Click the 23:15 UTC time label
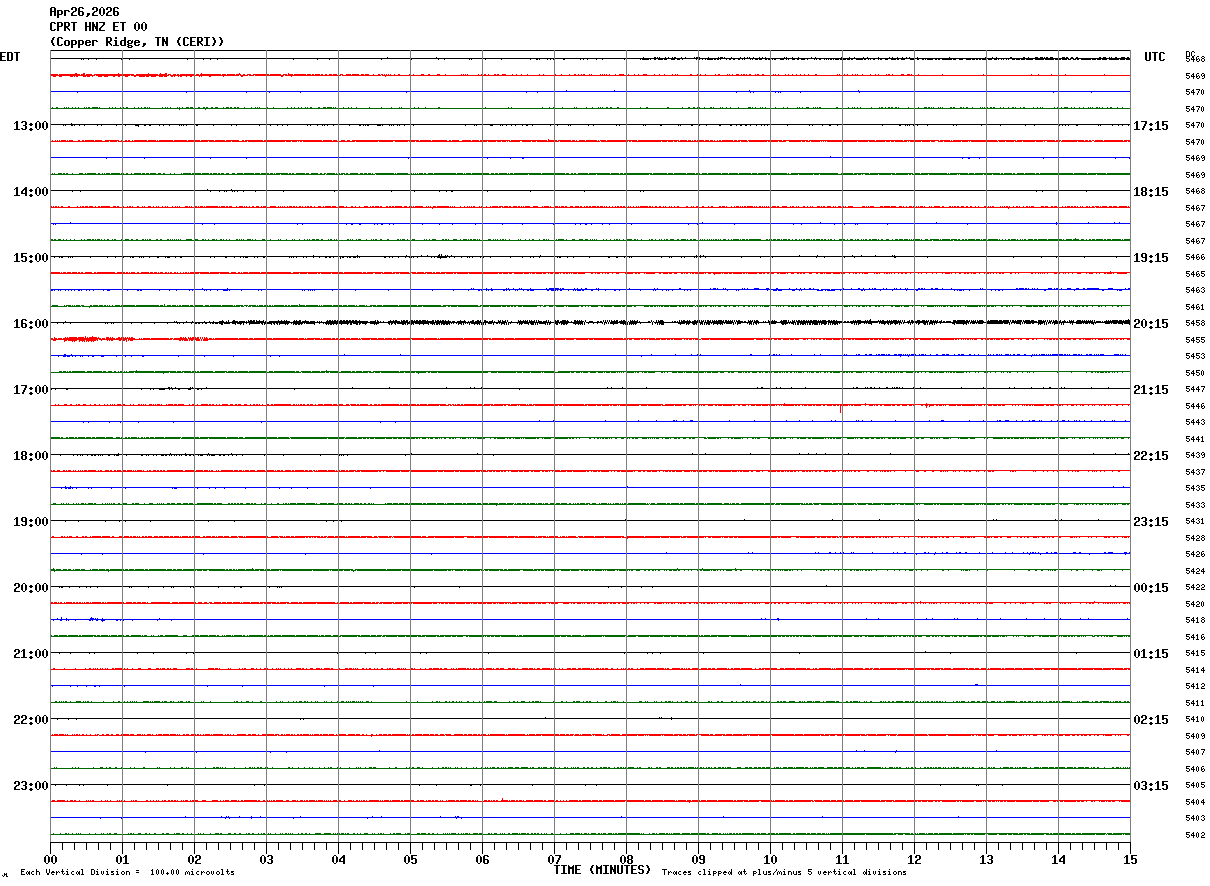This screenshot has height=886, width=1210. 1151,521
